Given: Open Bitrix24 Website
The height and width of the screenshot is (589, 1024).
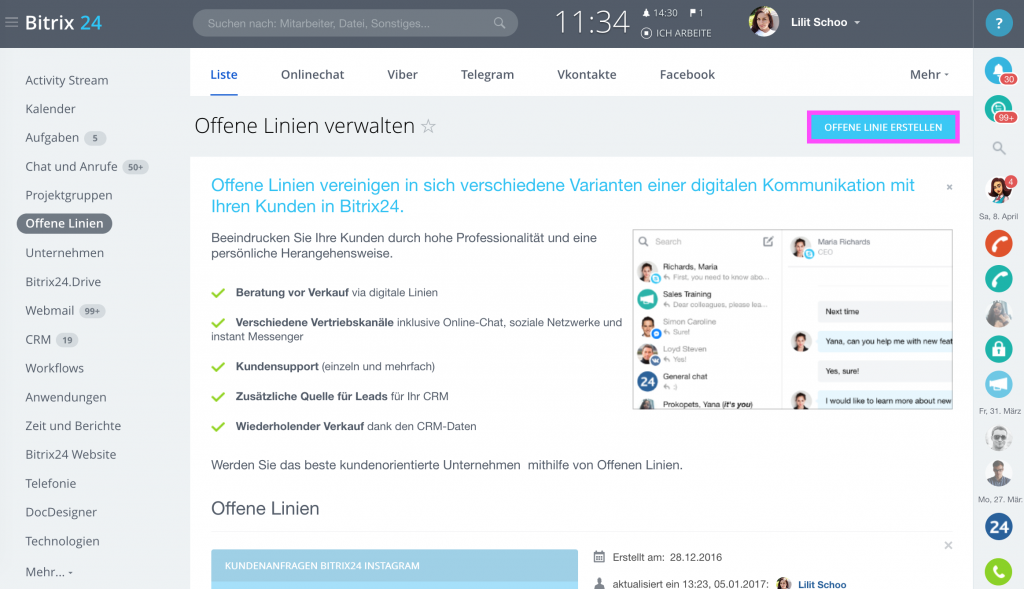Looking at the screenshot, I should click(71, 454).
